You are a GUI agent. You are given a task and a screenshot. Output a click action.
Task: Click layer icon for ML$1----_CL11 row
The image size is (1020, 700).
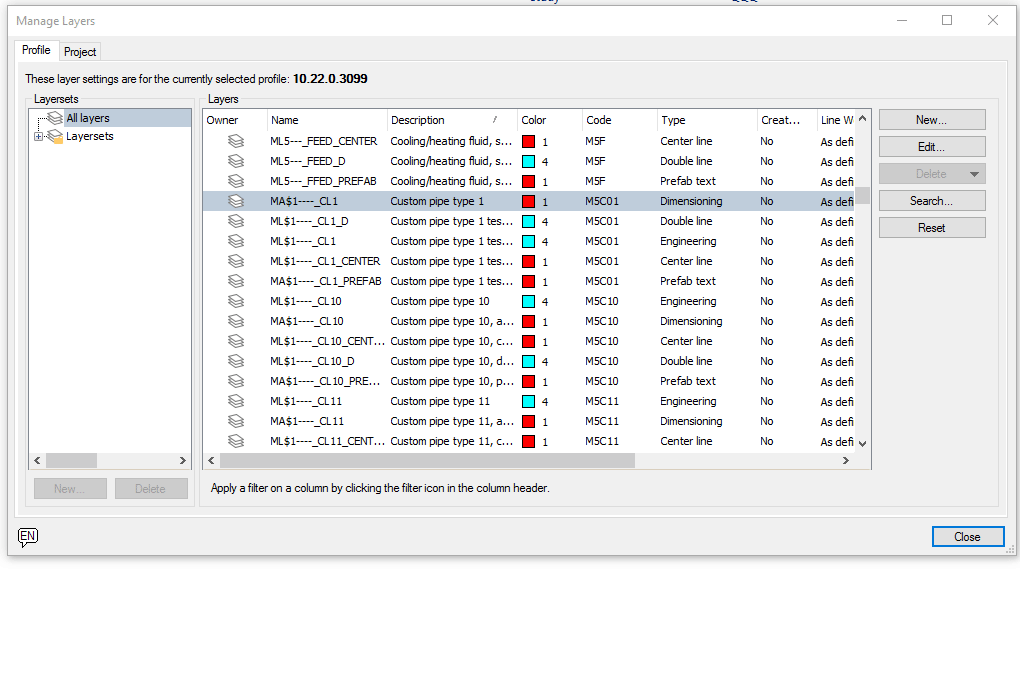point(235,401)
